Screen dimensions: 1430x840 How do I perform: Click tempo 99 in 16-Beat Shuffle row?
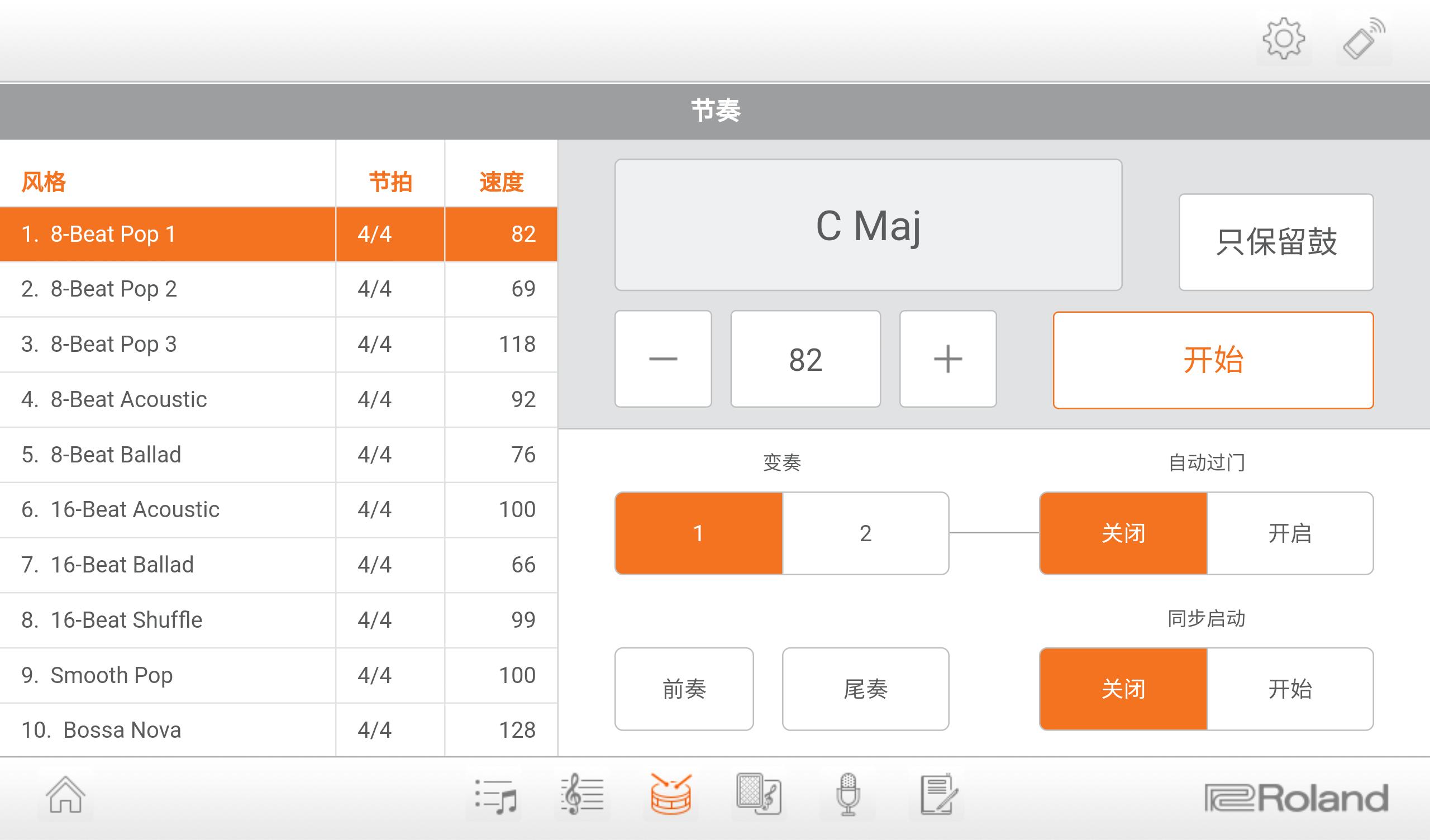pos(523,620)
